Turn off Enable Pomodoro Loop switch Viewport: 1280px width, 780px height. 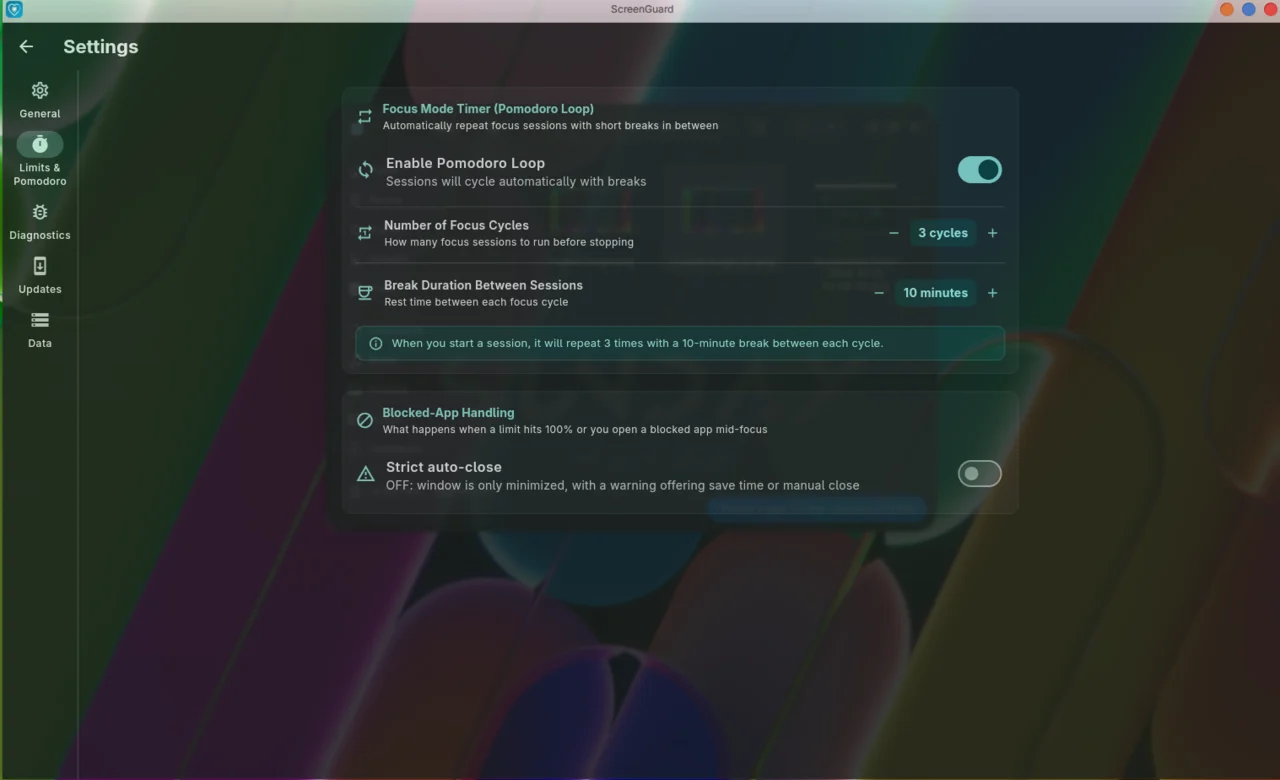coord(979,170)
